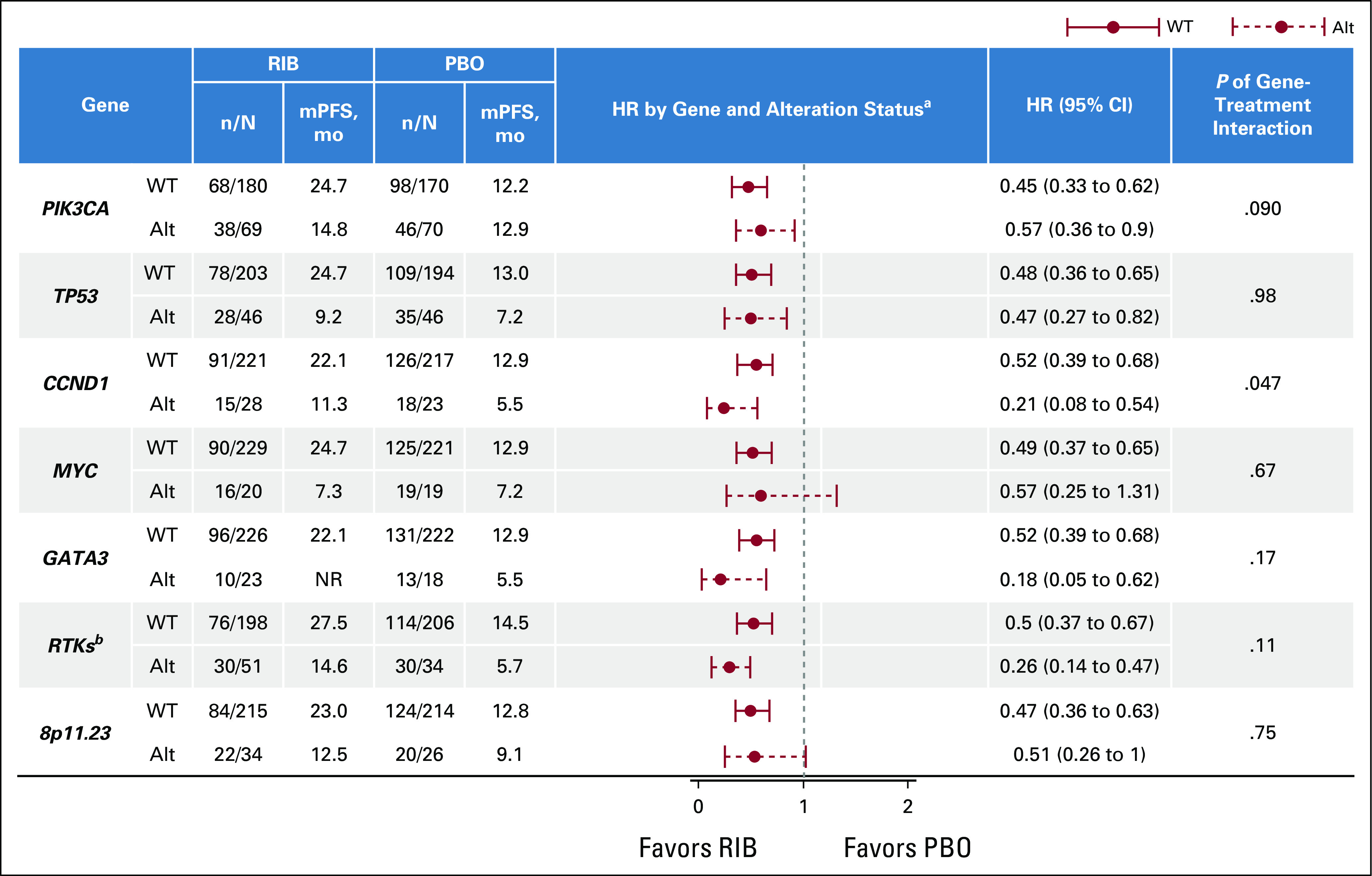The image size is (1372, 876).
Task: Click the GATA3 Alt forest plot point
Action: pos(720,579)
